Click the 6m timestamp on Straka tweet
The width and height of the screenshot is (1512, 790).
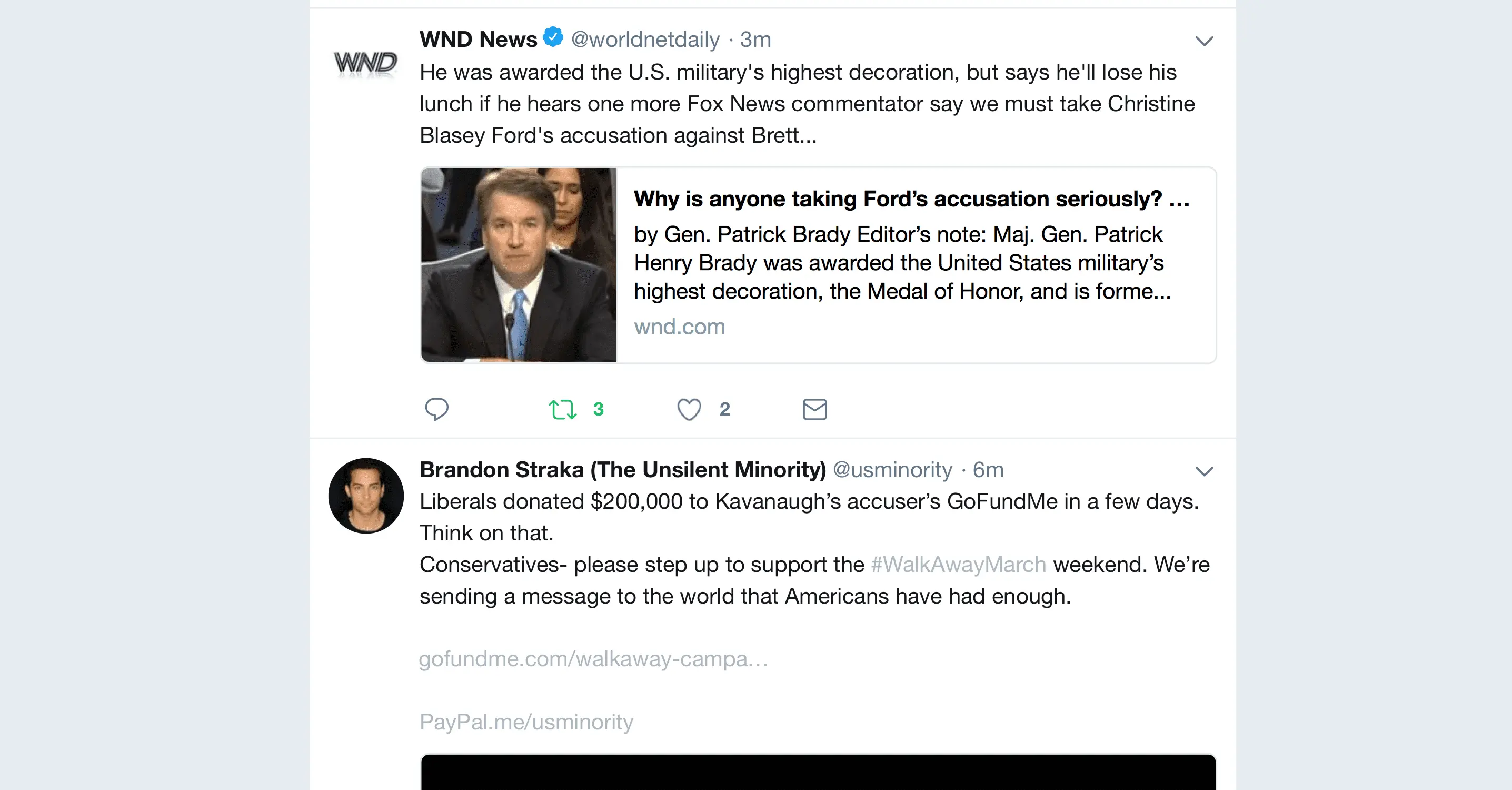[988, 470]
